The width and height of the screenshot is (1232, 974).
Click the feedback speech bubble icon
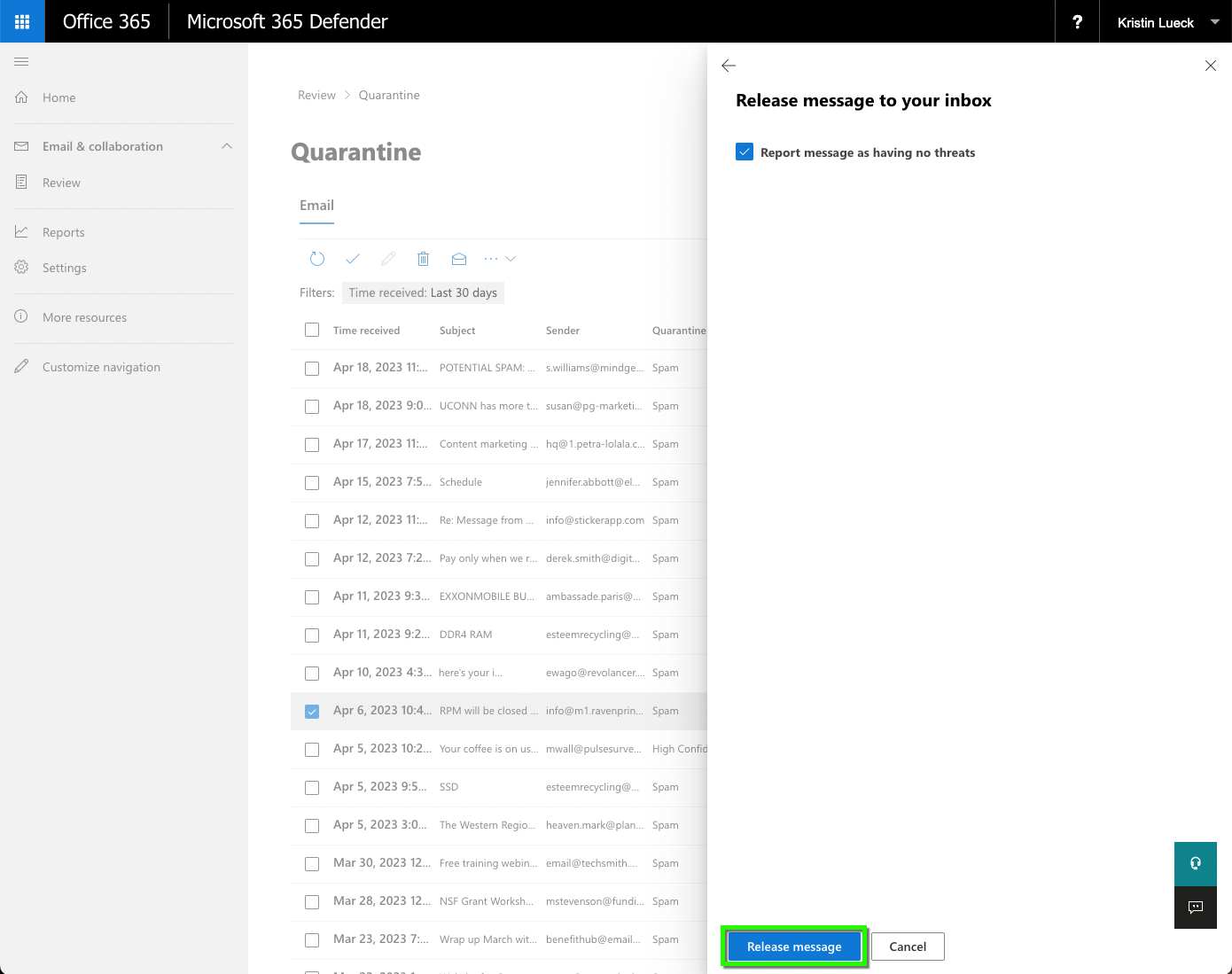(x=1195, y=908)
